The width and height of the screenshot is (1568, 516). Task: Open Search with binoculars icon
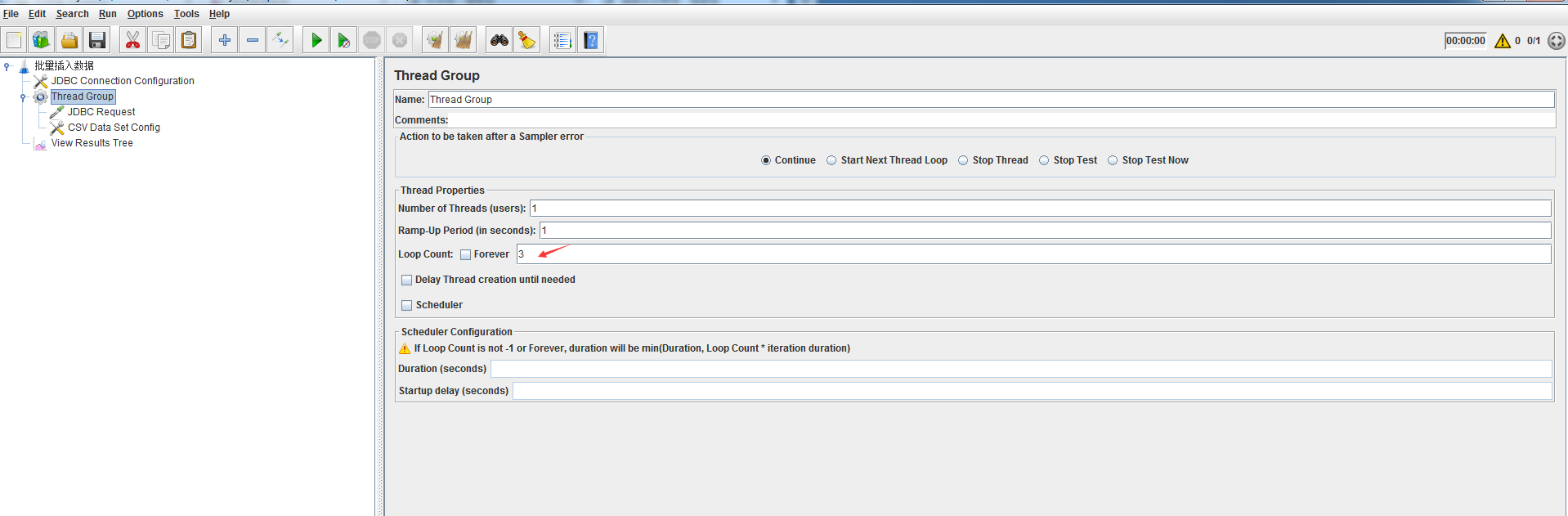coord(499,40)
